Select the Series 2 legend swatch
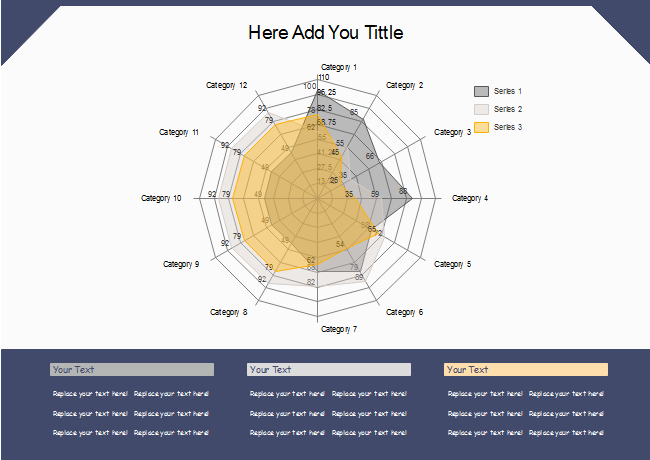 [x=481, y=109]
